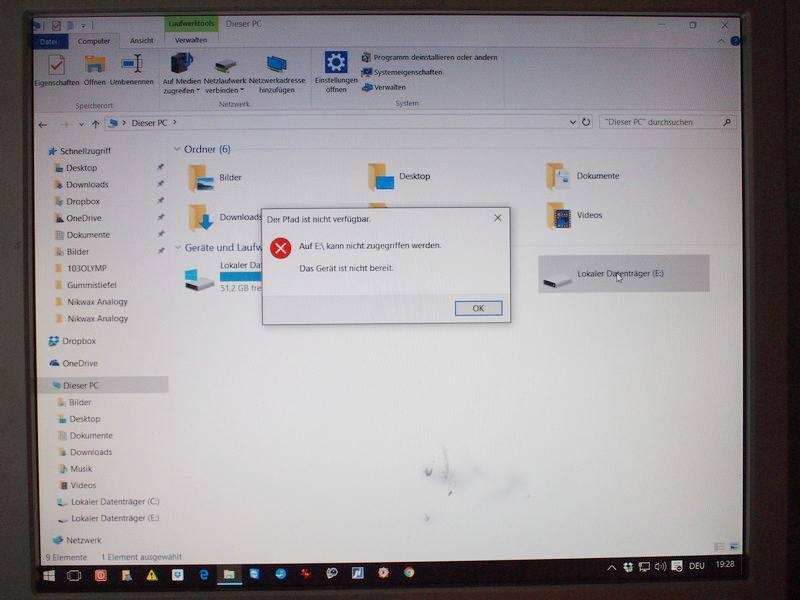Open Einstellungen via the gear icon
This screenshot has width=800, height=600.
pyautogui.click(x=336, y=63)
